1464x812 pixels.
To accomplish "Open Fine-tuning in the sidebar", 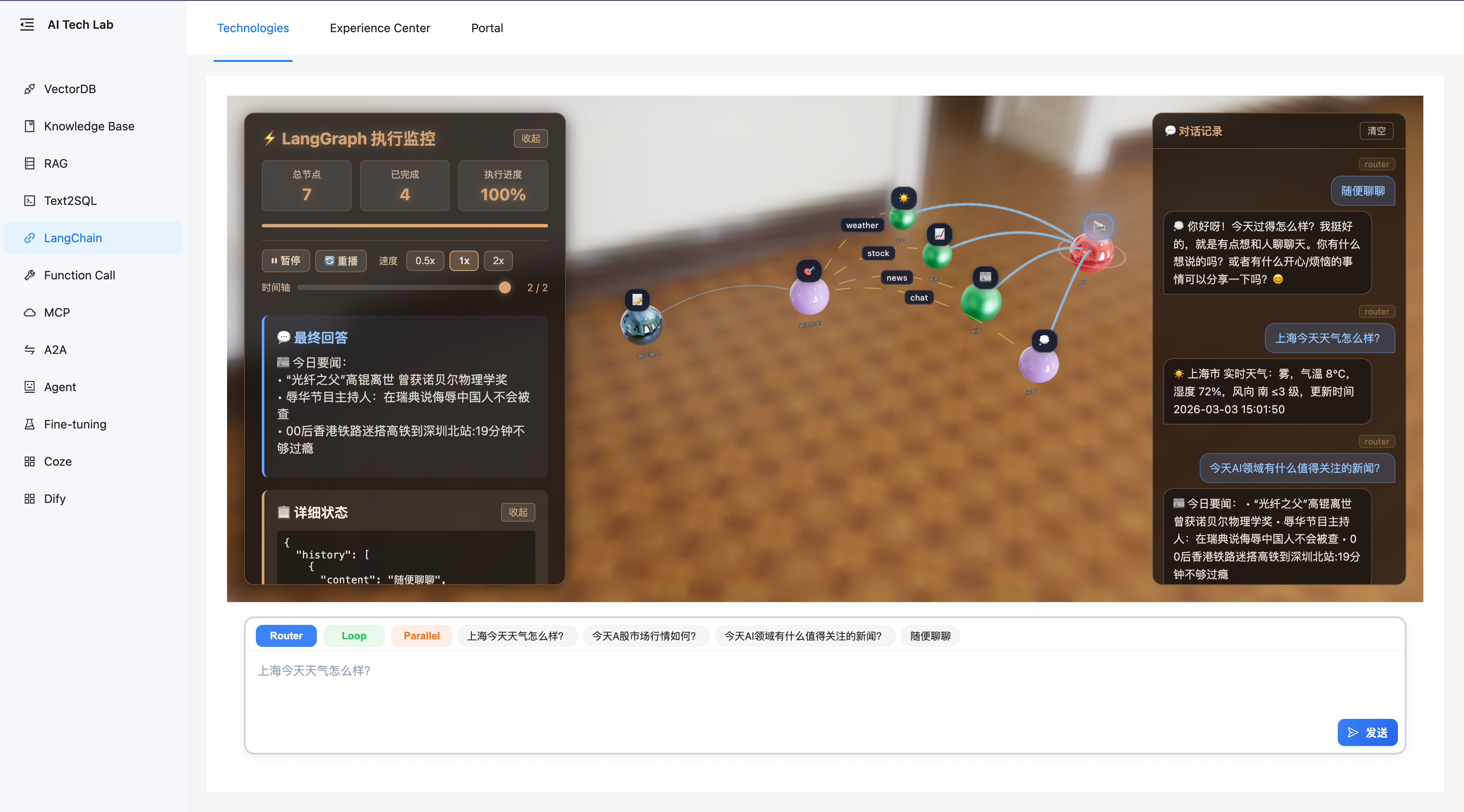I will (93, 424).
